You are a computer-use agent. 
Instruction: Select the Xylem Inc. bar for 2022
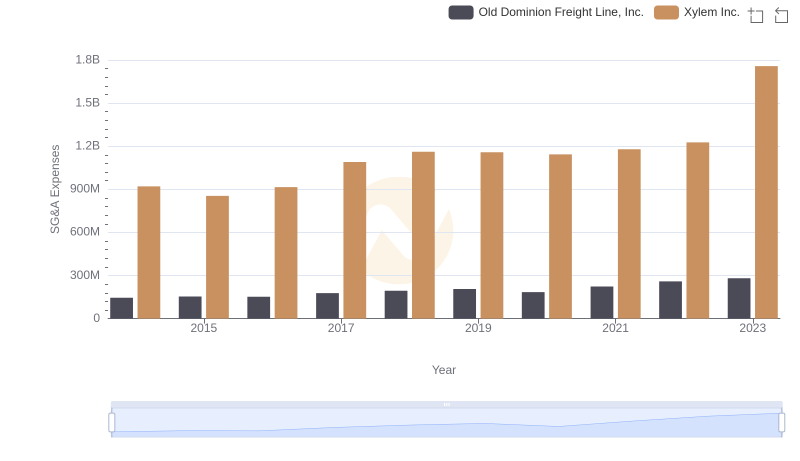[697, 230]
